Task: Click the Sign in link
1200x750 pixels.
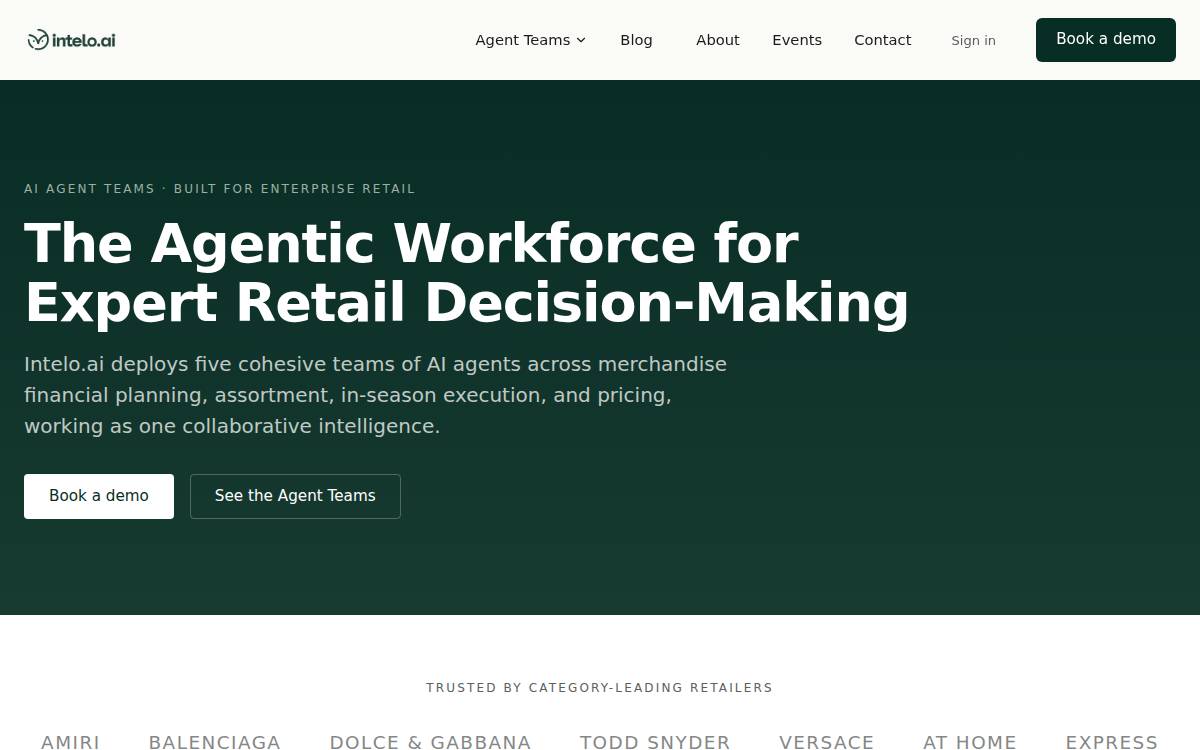Action: tap(973, 40)
